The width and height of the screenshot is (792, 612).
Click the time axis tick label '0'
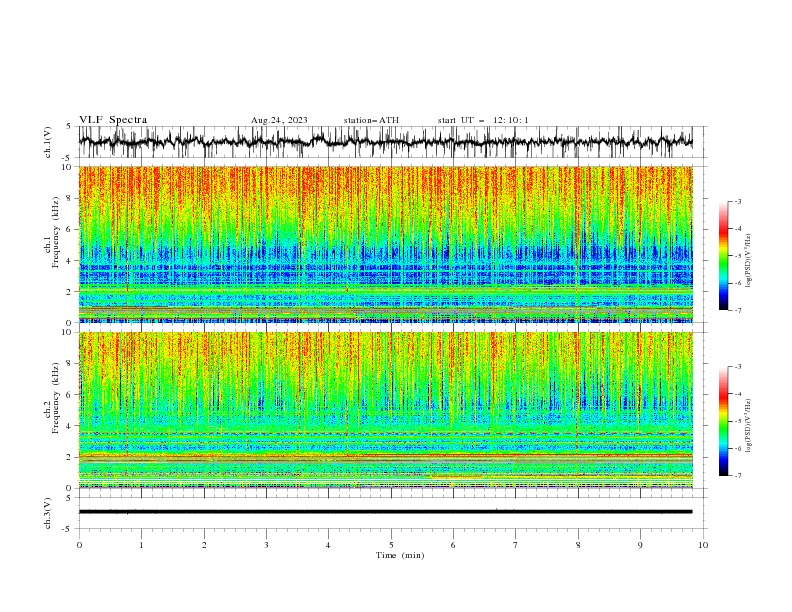(x=79, y=545)
